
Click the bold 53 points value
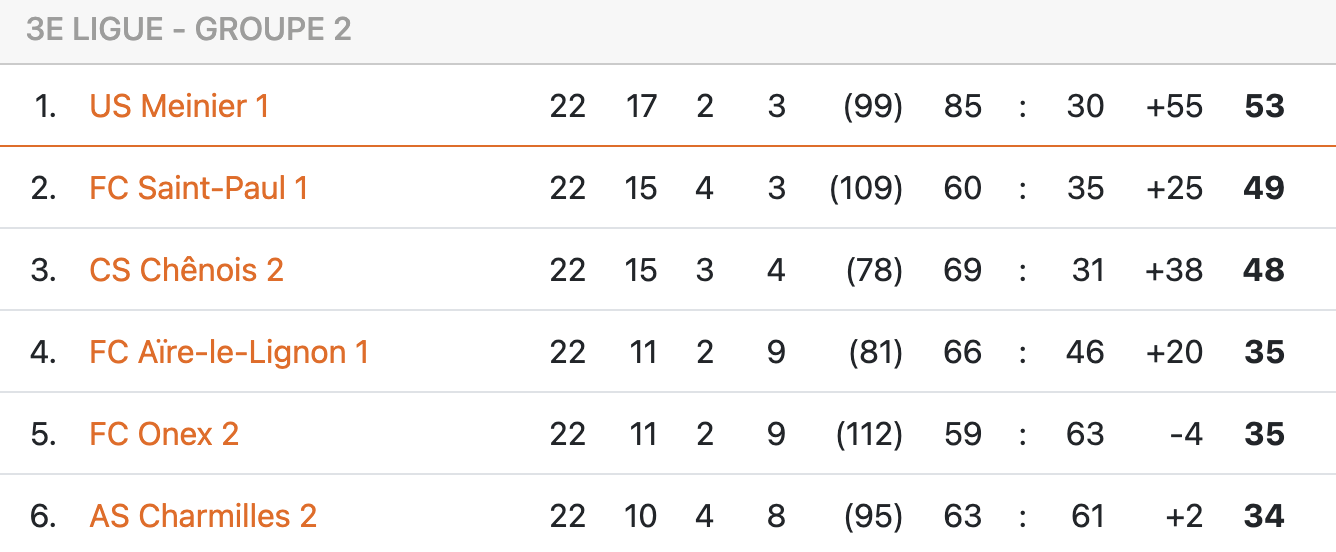coord(1264,106)
